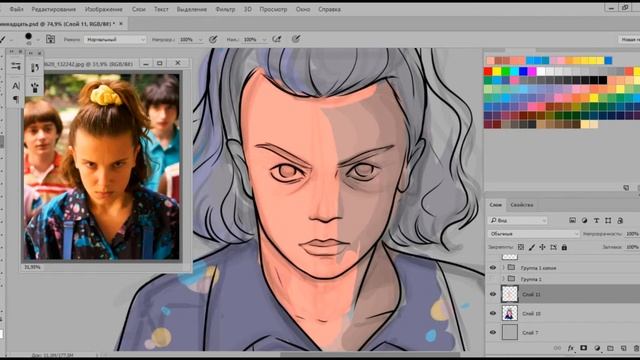Hide the Слой 11 layer
This screenshot has width=640, height=360.
(x=493, y=294)
